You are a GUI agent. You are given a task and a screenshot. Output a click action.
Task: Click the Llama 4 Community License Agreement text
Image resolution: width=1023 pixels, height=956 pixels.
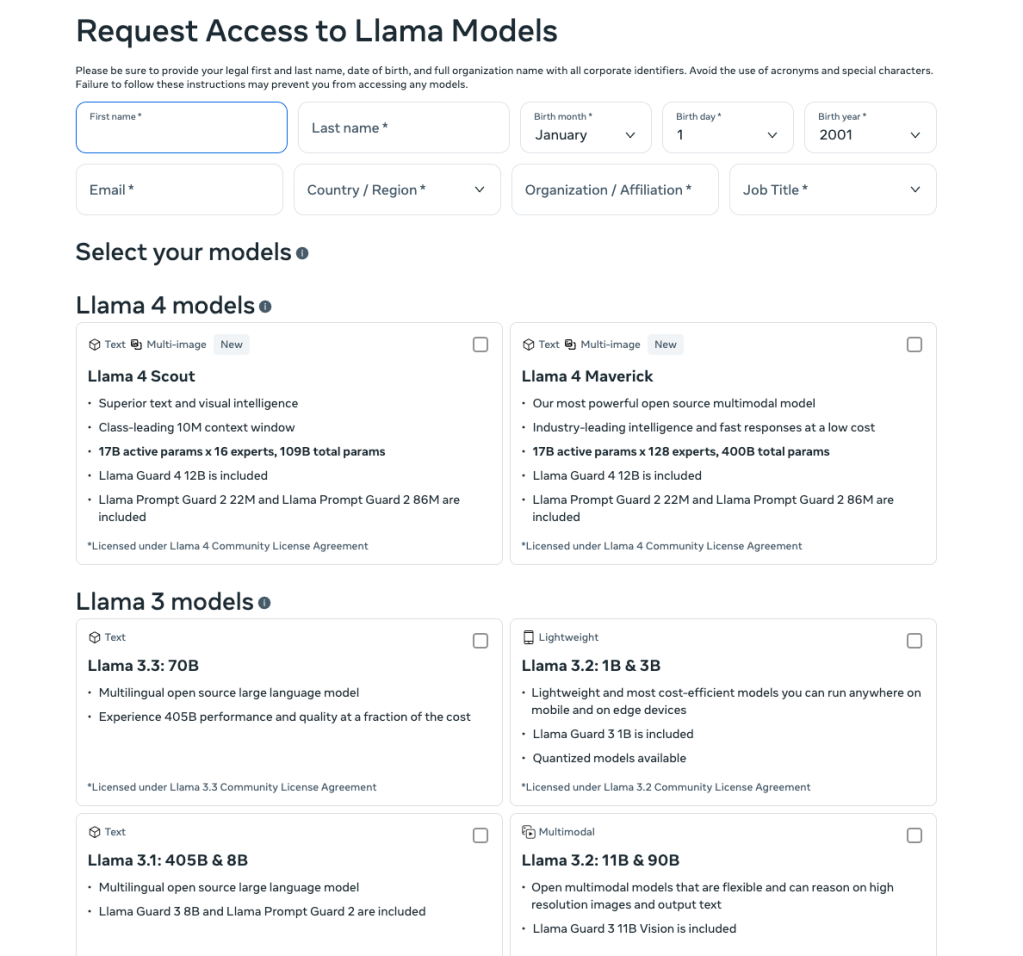coord(228,546)
